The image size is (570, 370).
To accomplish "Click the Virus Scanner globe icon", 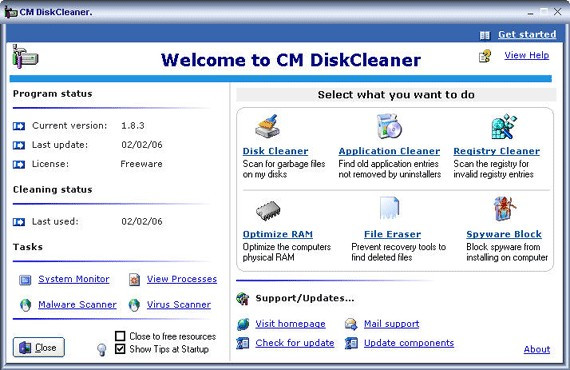I will (x=134, y=305).
